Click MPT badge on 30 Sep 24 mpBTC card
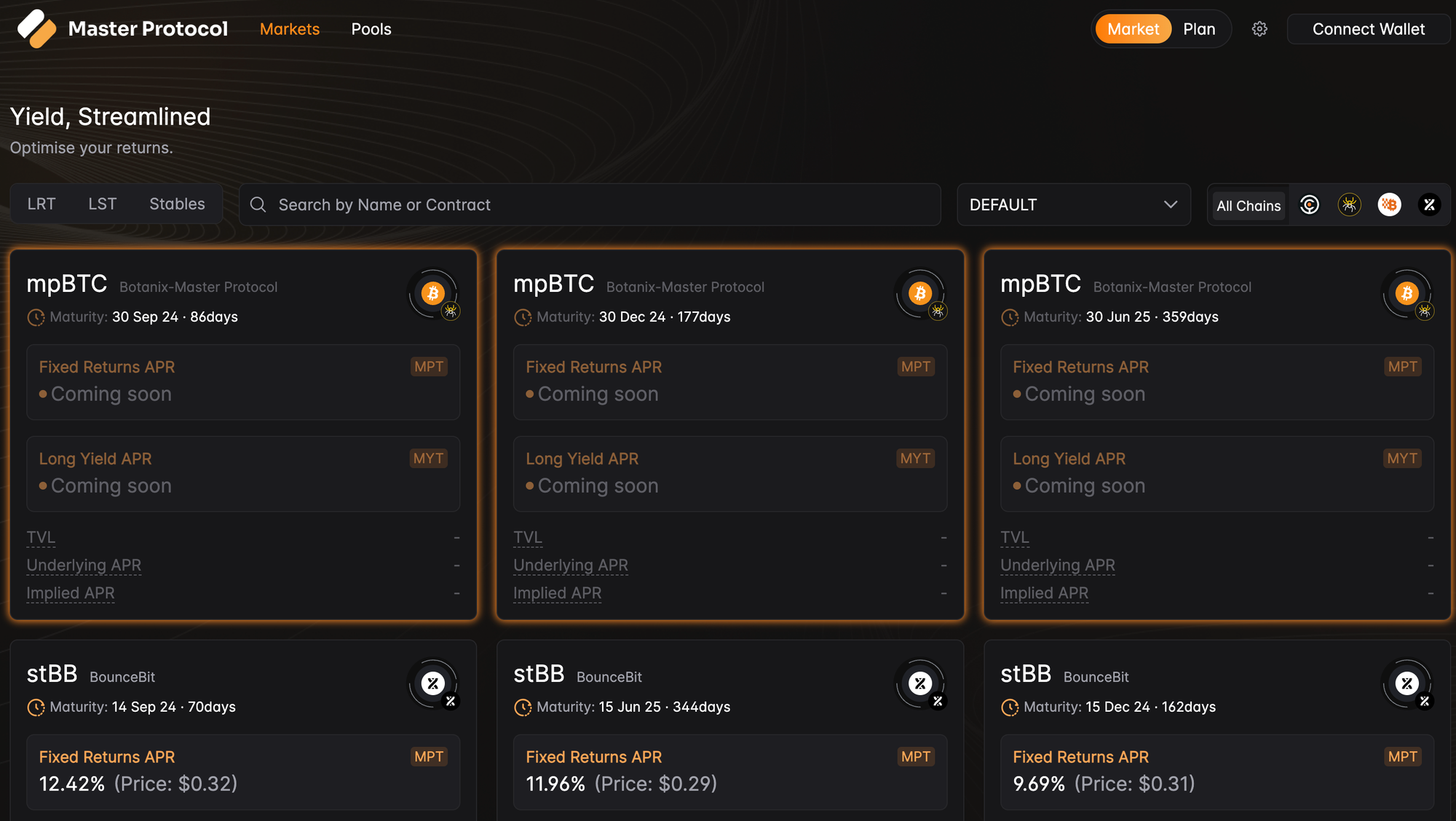Viewport: 1456px width, 821px height. pyautogui.click(x=429, y=367)
